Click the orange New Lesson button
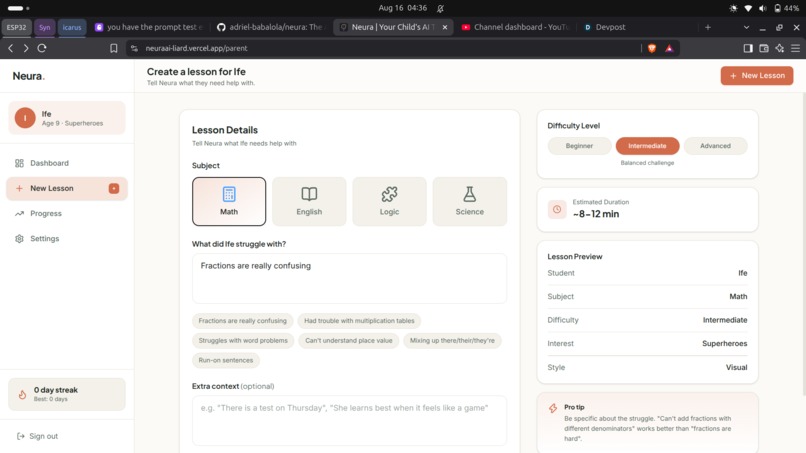Image resolution: width=806 pixels, height=453 pixels. [x=757, y=76]
